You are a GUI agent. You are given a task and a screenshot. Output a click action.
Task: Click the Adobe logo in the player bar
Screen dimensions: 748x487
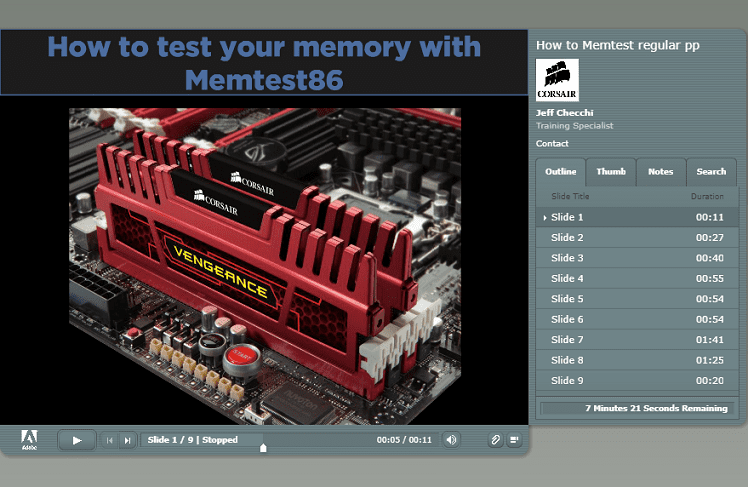[x=29, y=440]
